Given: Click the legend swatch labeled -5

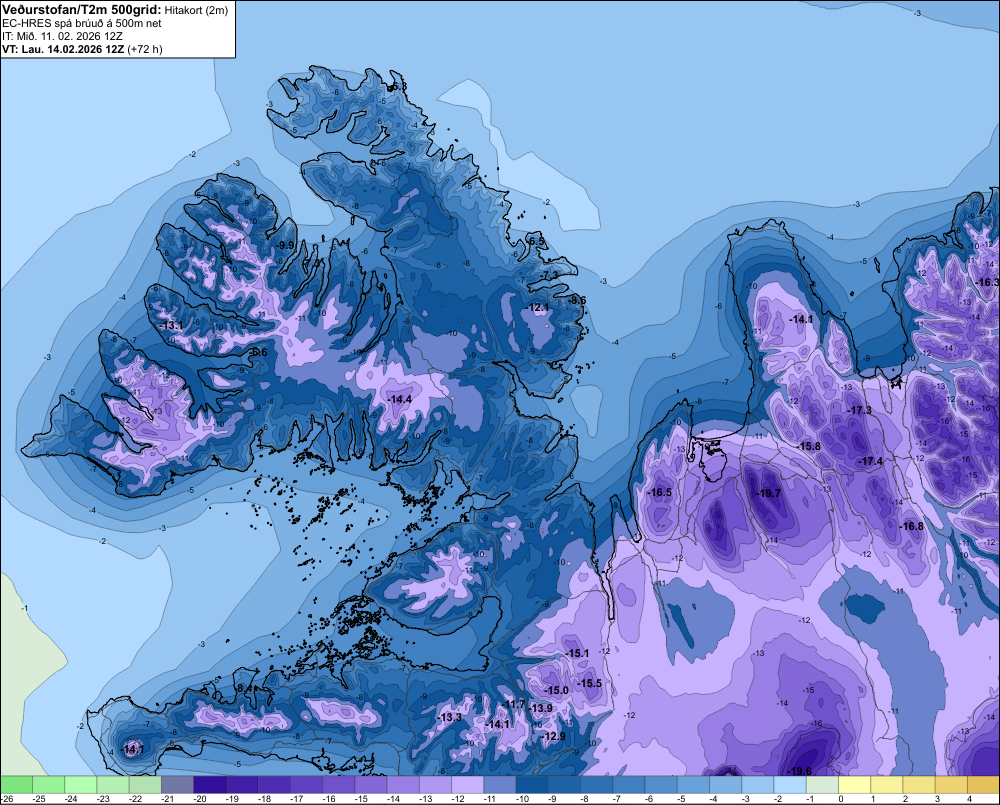Looking at the screenshot, I should tap(693, 784).
